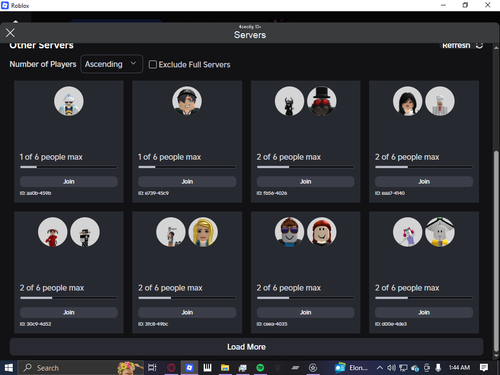
Task: Click the microphone tray icon
Action: [438, 368]
